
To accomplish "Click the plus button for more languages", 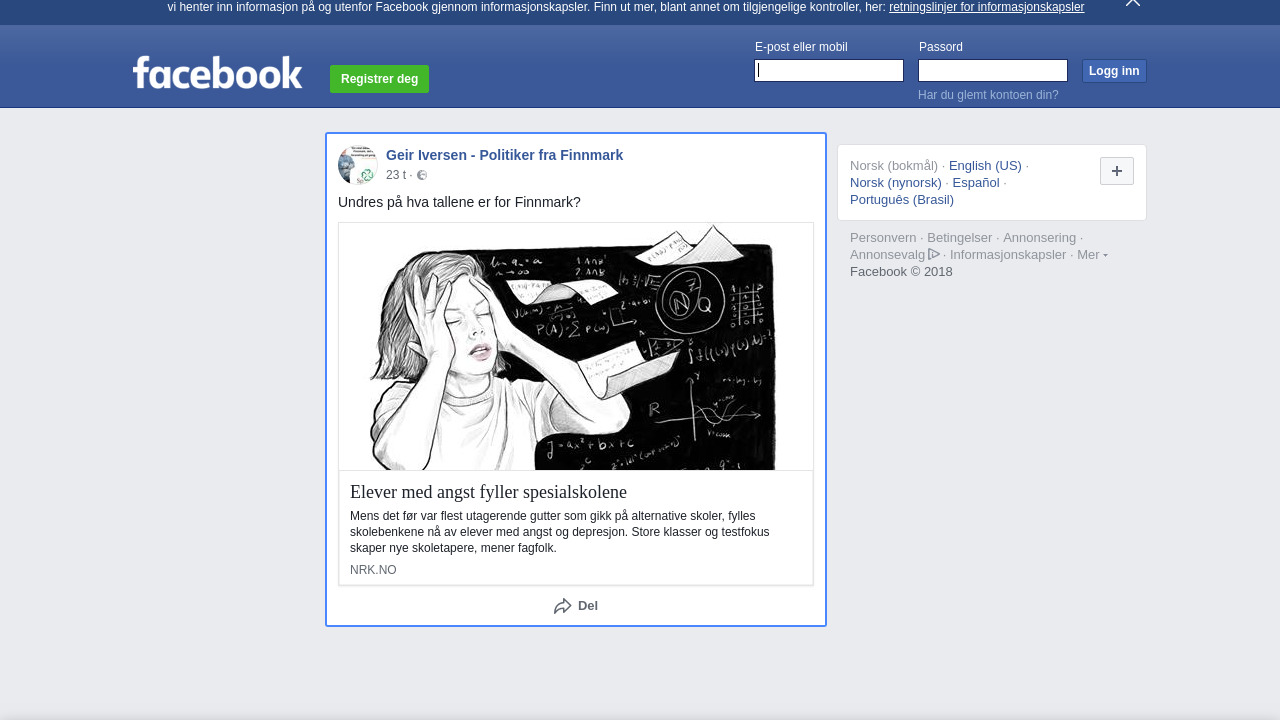I will [1117, 171].
